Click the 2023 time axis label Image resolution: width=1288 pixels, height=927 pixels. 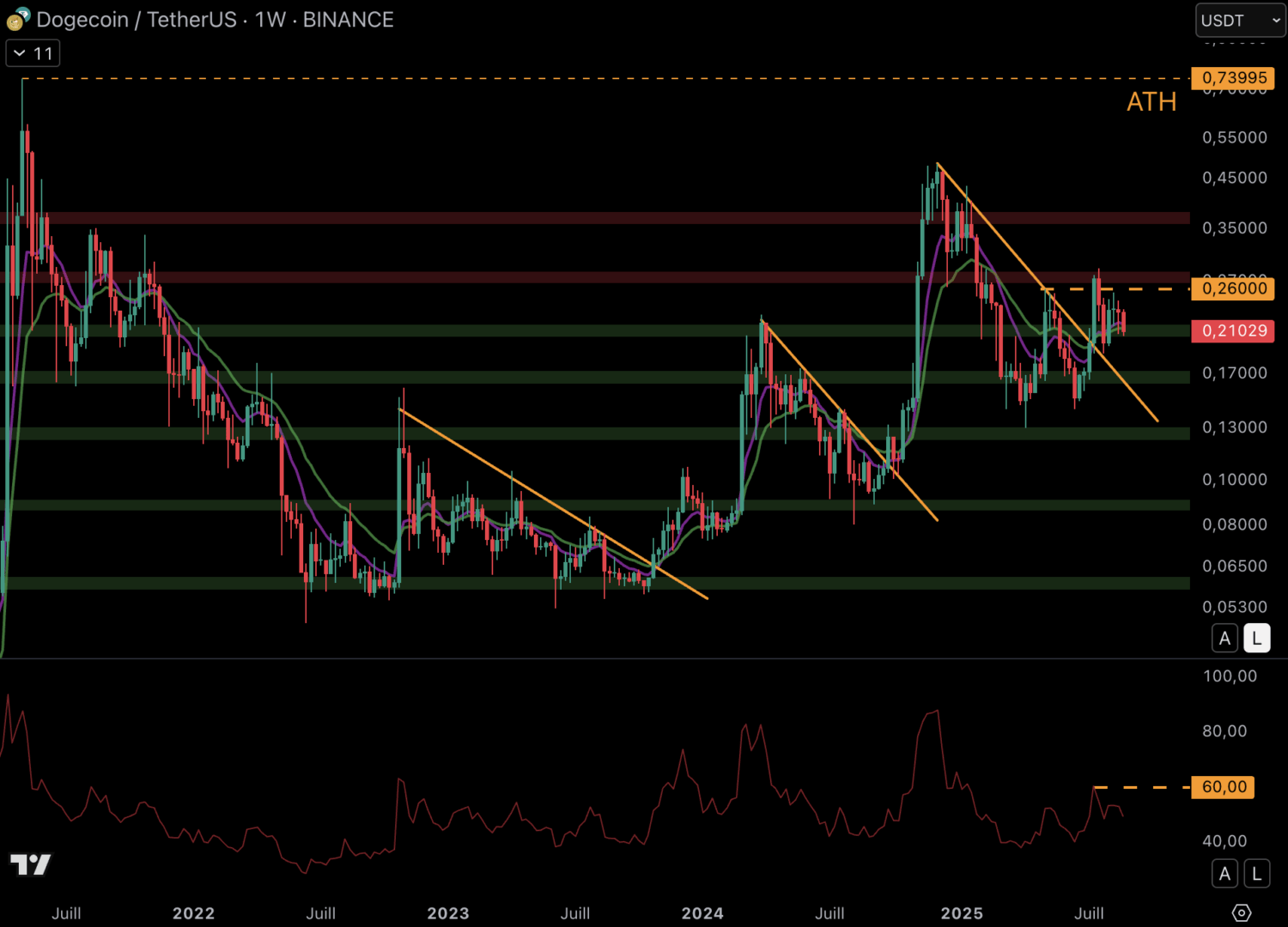(x=448, y=913)
